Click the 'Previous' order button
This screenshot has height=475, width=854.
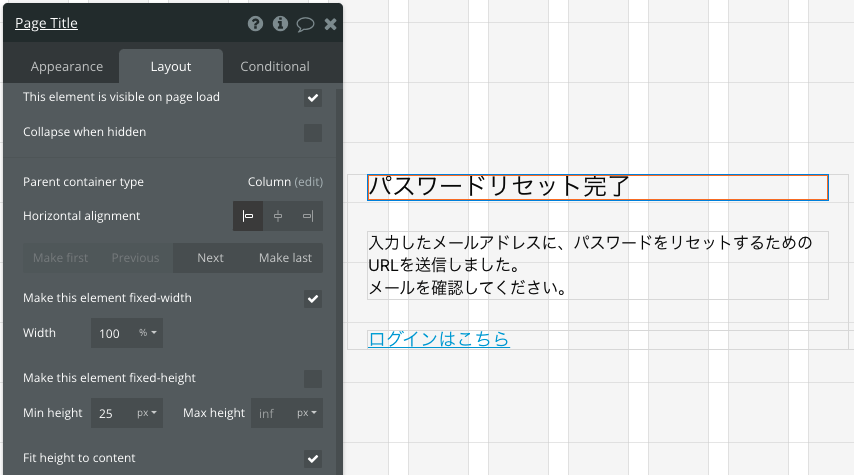(x=136, y=258)
